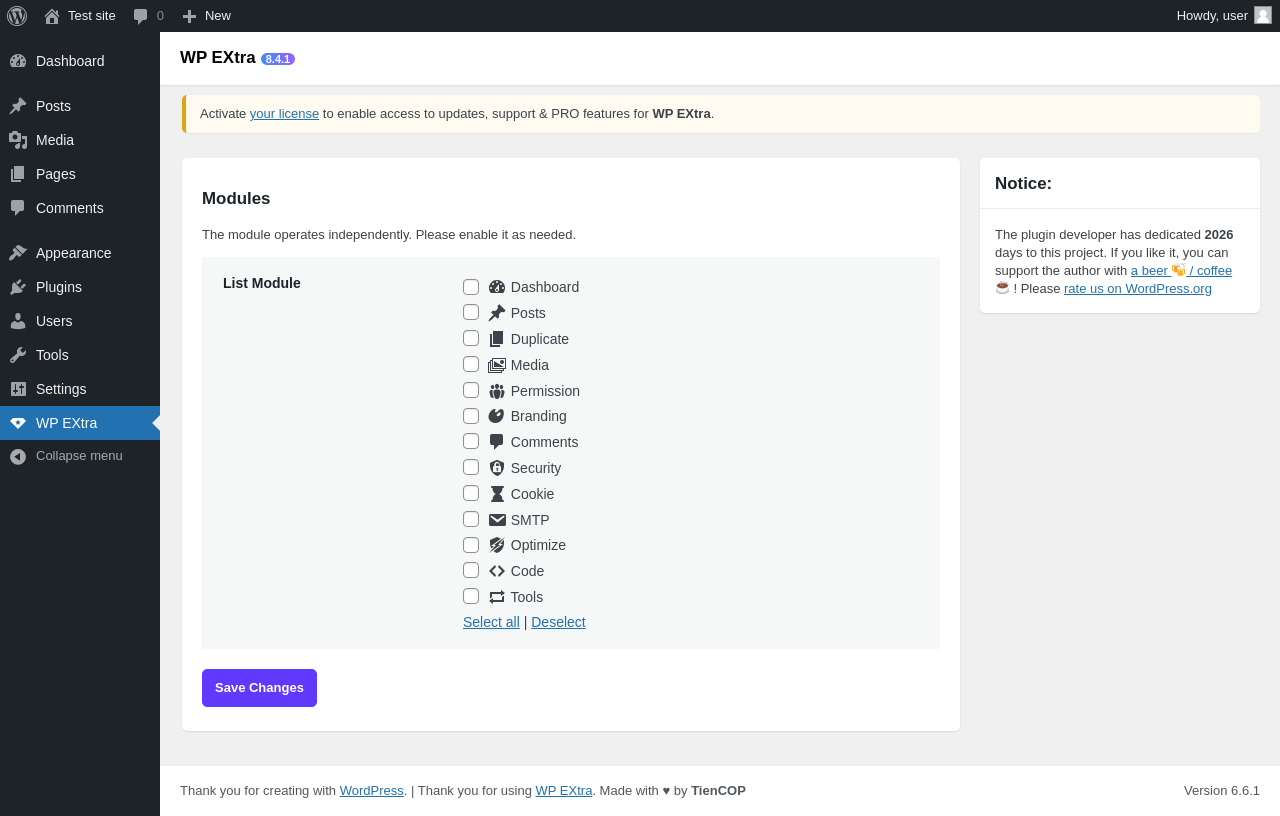The height and width of the screenshot is (816, 1280).
Task: Open the Dashboard sidebar menu label
Action: (x=70, y=61)
